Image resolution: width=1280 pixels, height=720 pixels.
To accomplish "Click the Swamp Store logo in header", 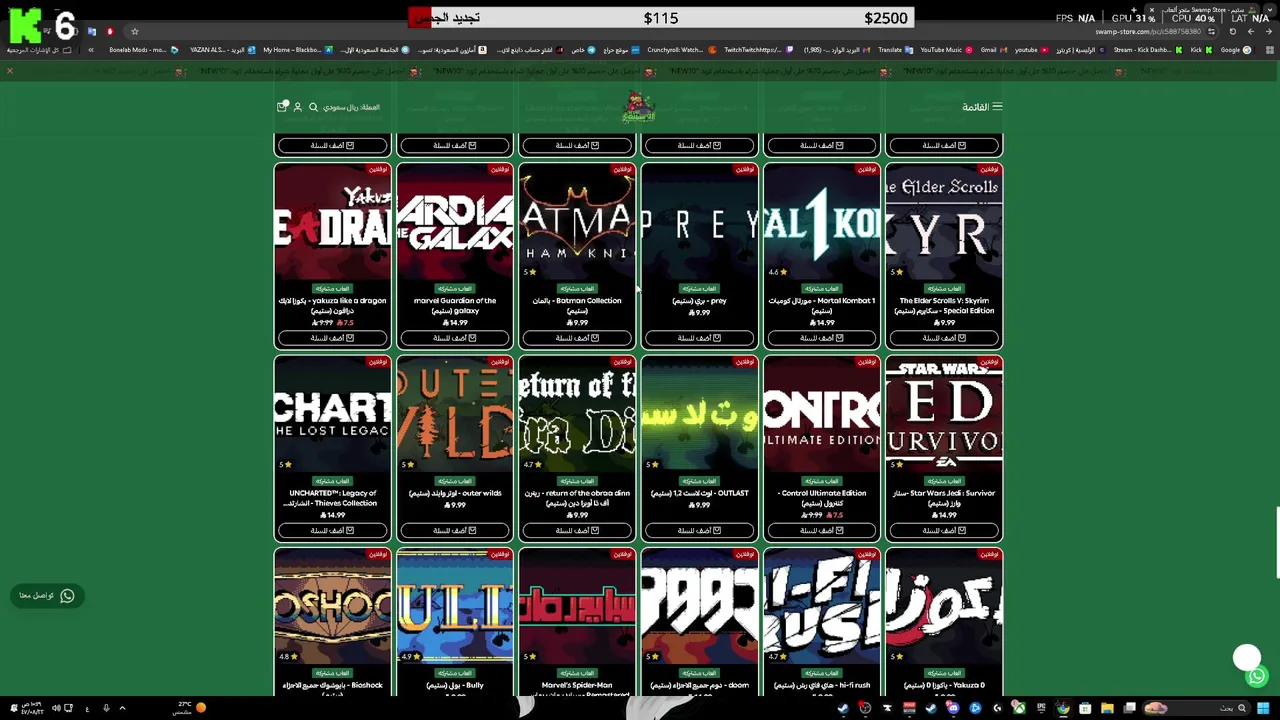I will pos(639,107).
